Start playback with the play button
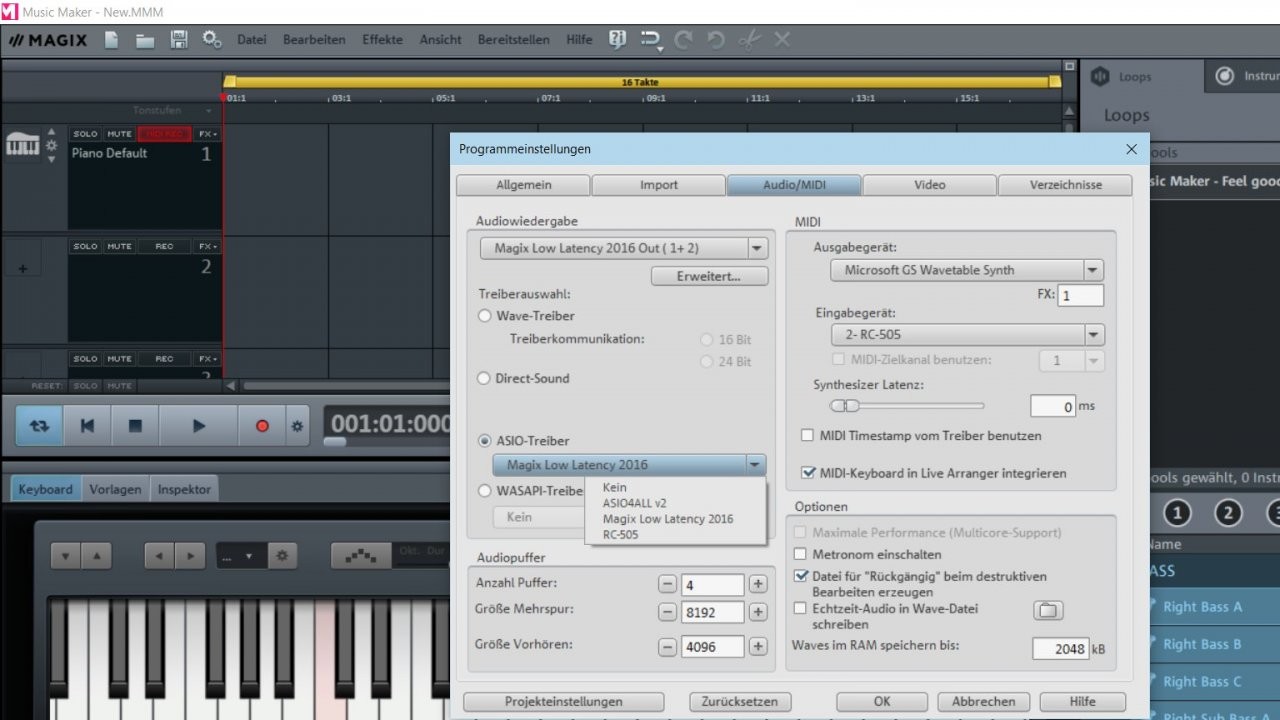The width and height of the screenshot is (1280, 720). pyautogui.click(x=198, y=426)
